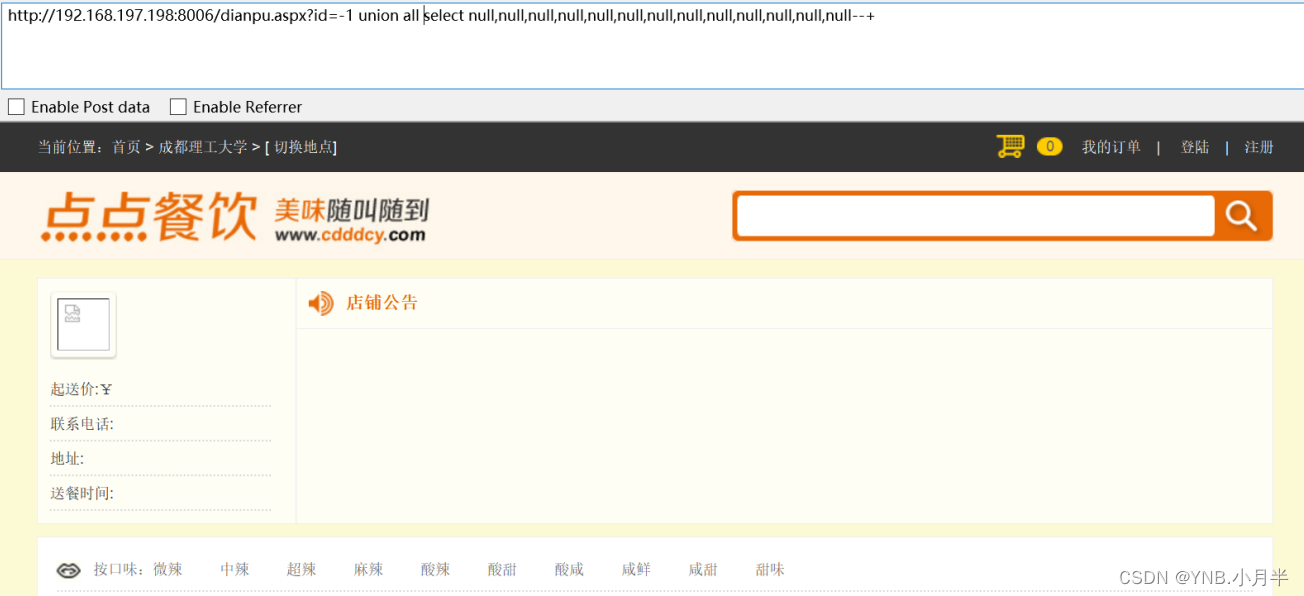The width and height of the screenshot is (1304, 596).
Task: Click the 起送价 minimum order label
Action: tap(75, 389)
